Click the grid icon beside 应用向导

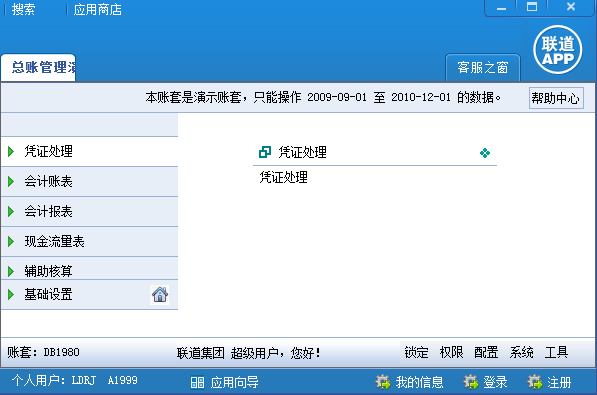197,382
